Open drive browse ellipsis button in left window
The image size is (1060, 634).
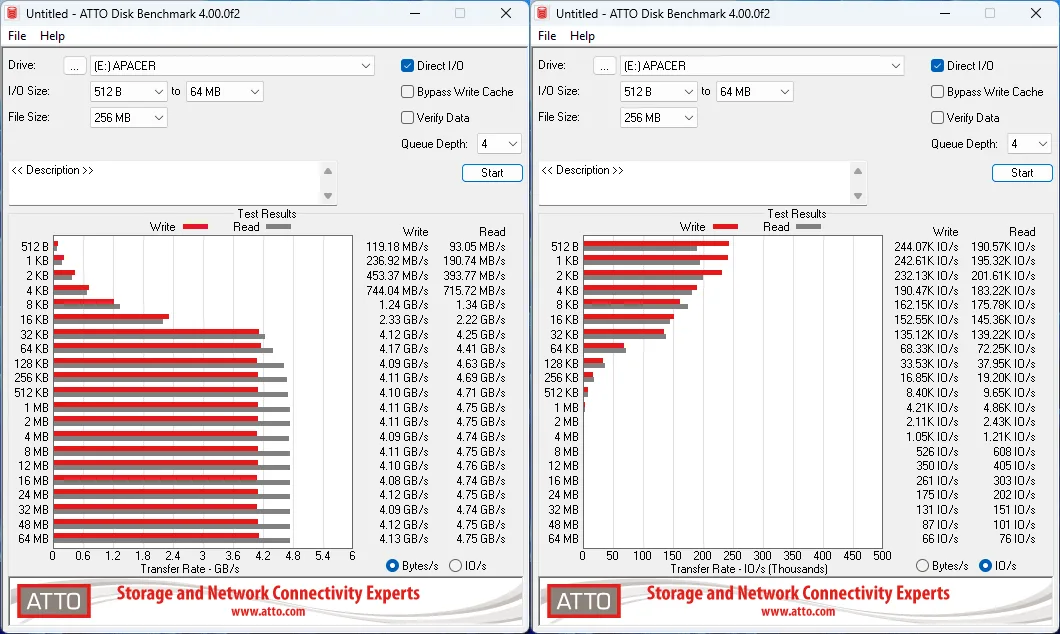(74, 66)
